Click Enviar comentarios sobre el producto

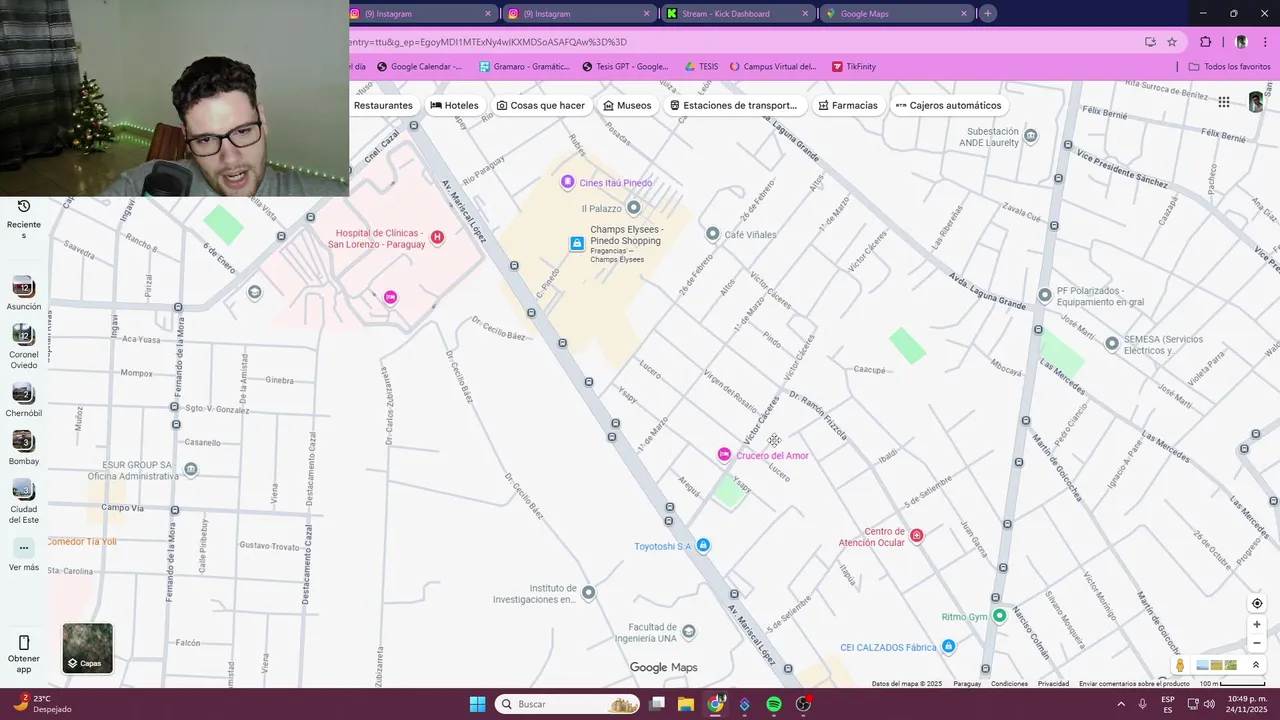(1134, 684)
